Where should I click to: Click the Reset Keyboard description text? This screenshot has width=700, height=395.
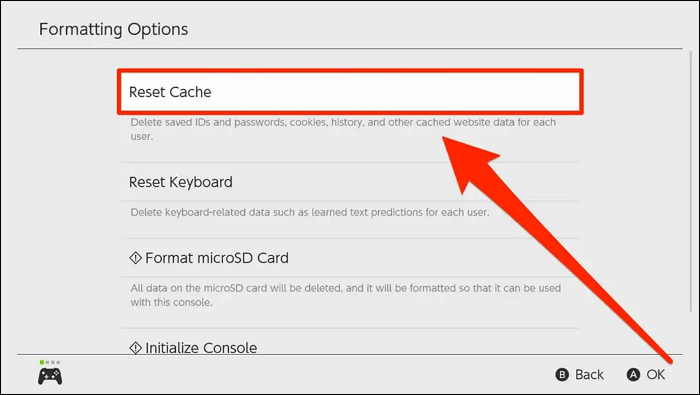click(x=310, y=212)
